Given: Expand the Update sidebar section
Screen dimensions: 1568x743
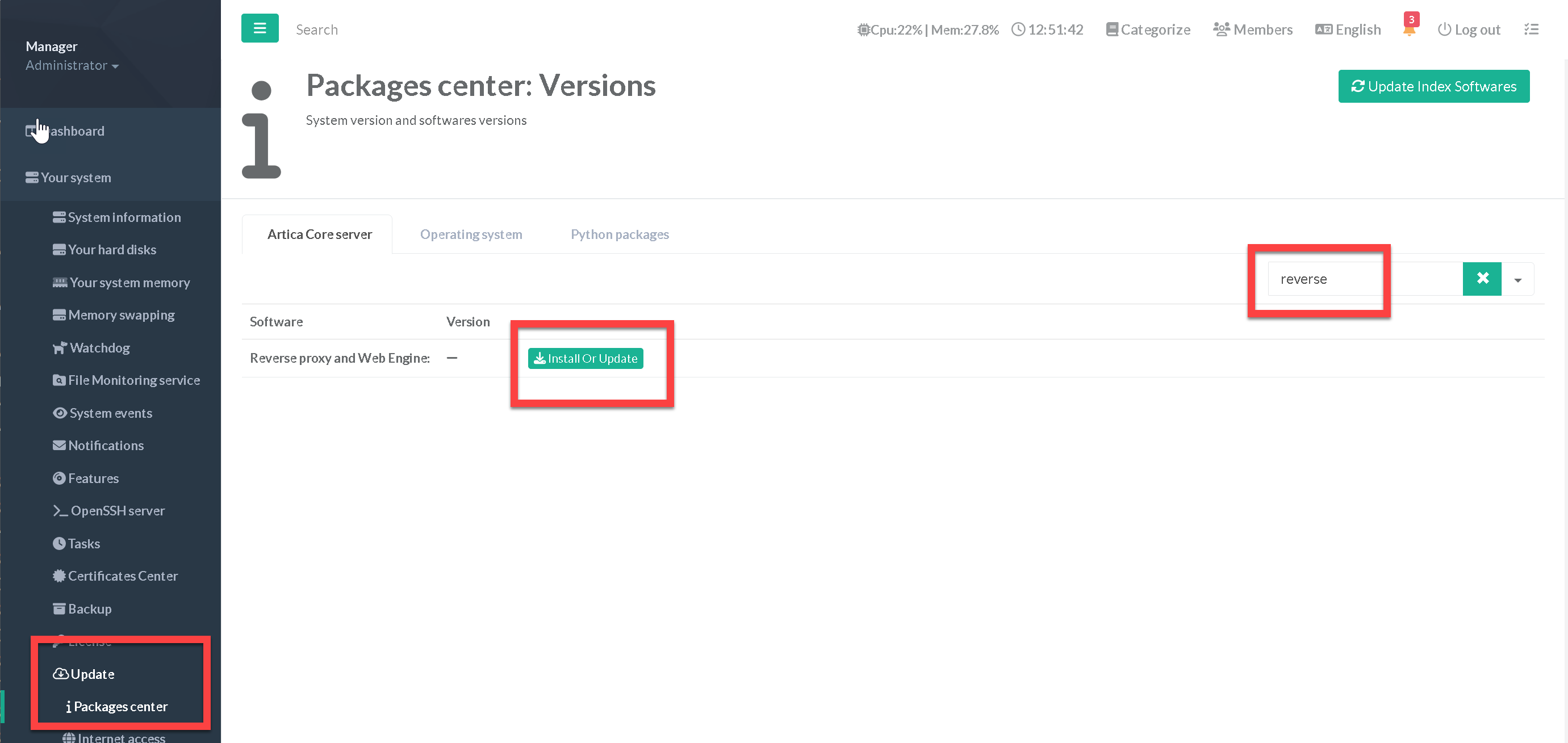Looking at the screenshot, I should [x=92, y=674].
